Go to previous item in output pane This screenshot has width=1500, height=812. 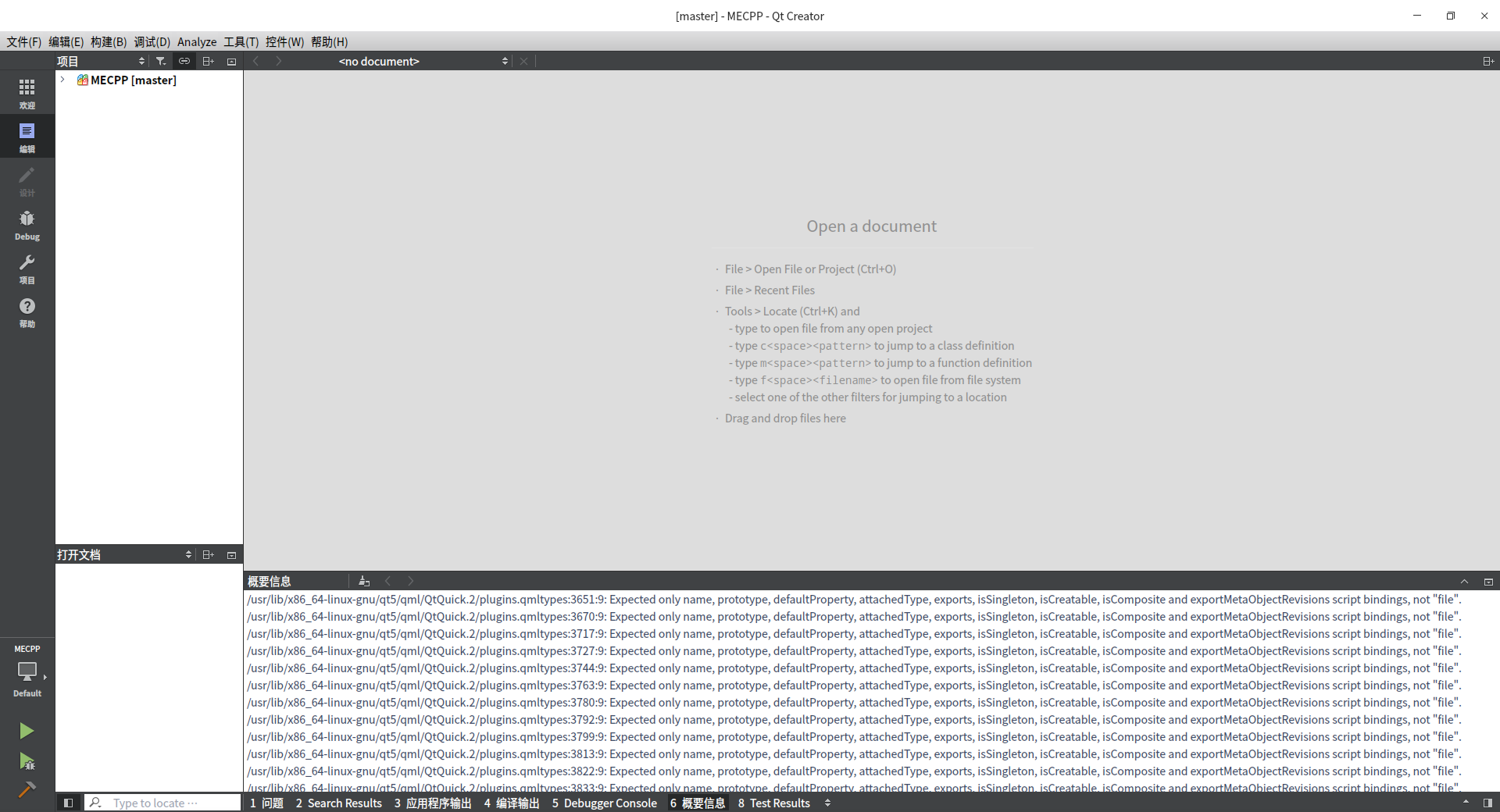pyautogui.click(x=388, y=581)
